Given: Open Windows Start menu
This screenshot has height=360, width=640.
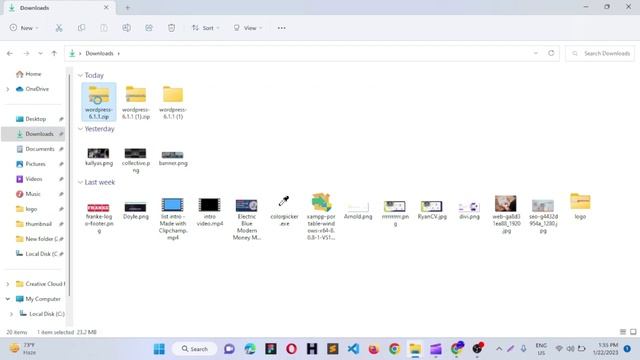Looking at the screenshot, I should click(x=159, y=349).
